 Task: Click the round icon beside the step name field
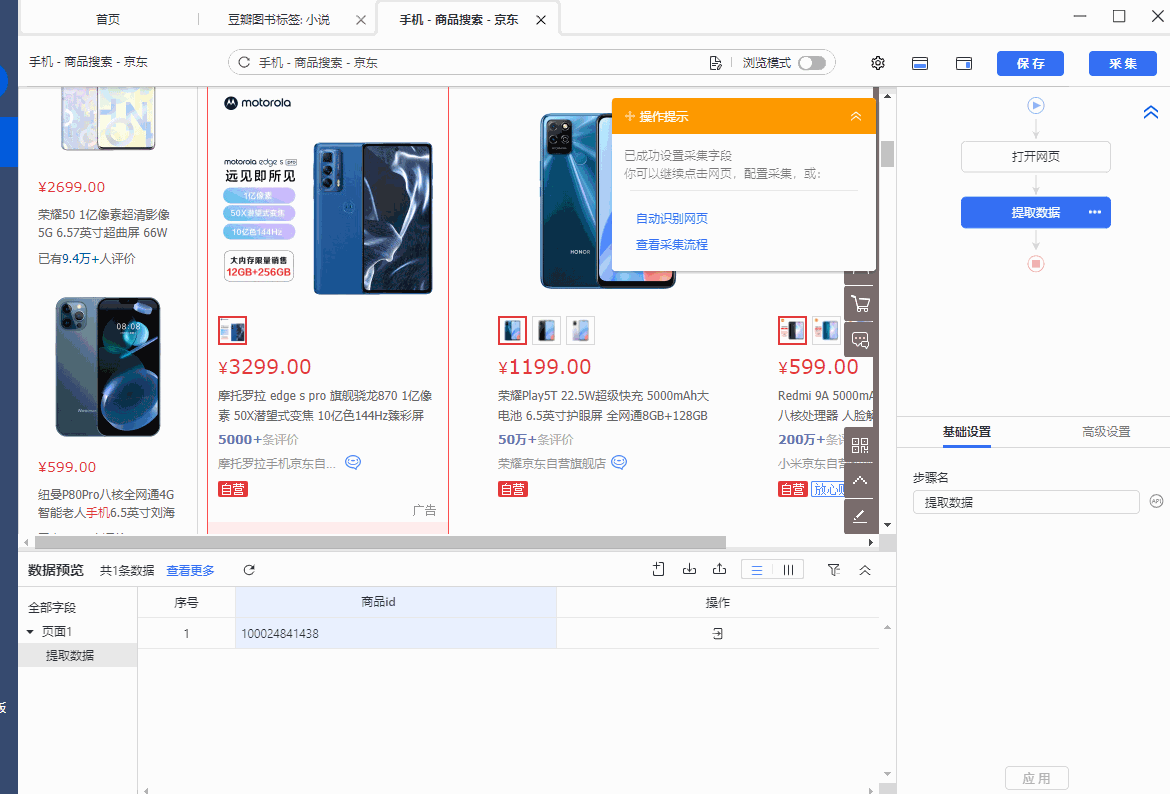pos(1156,501)
